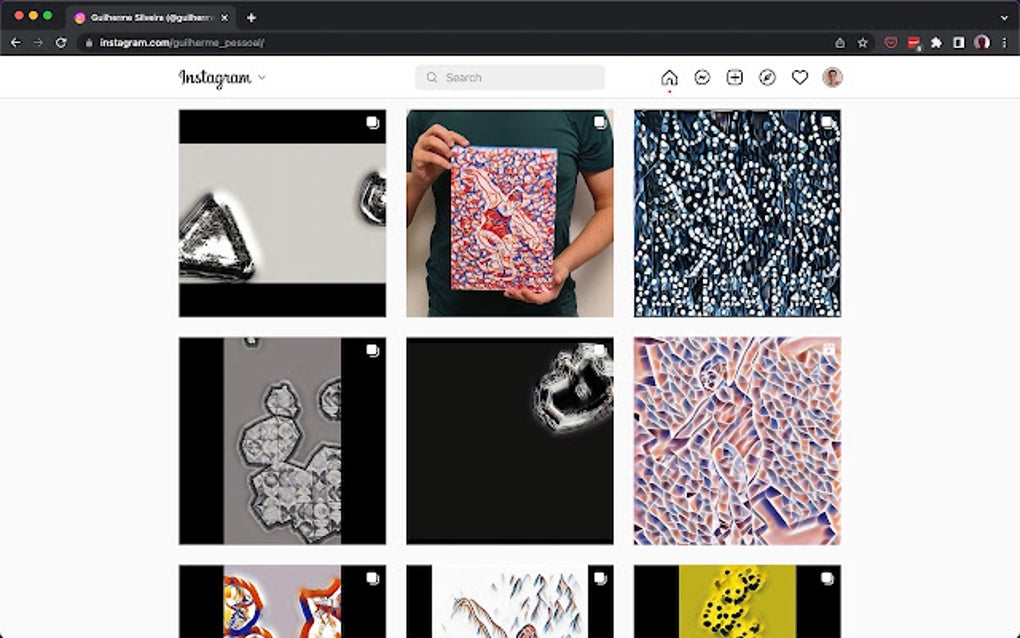Open the Chrome extensions puzzle icon
This screenshot has height=638, width=1020.
[935, 44]
